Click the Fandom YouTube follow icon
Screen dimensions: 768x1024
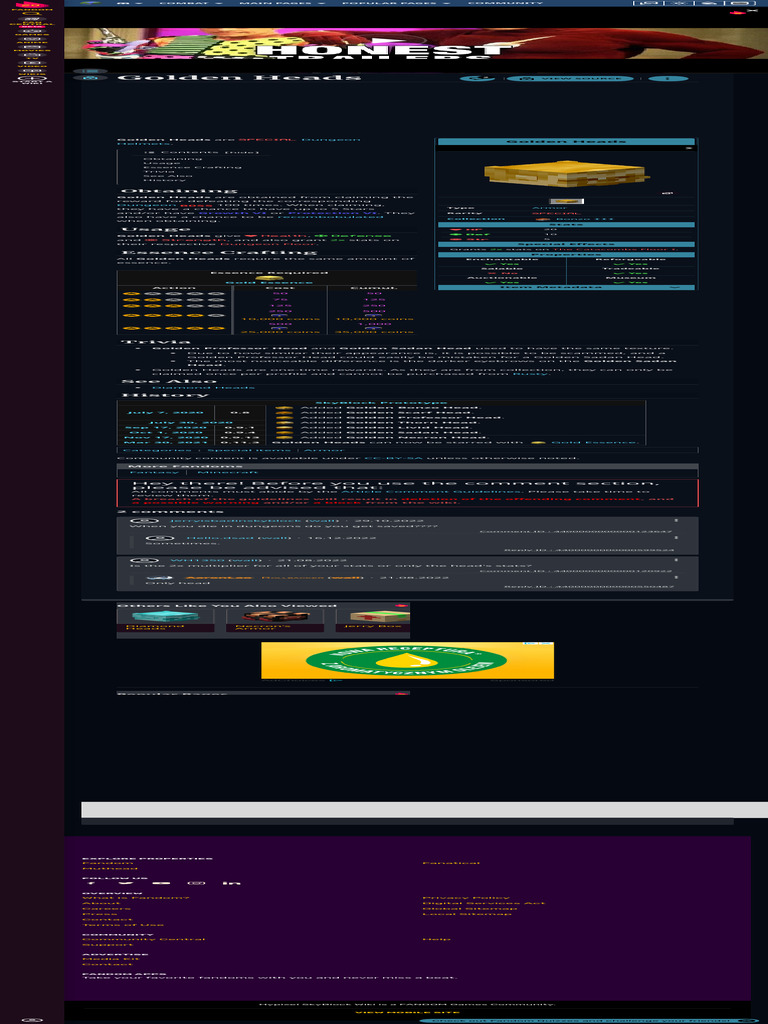coord(162,883)
